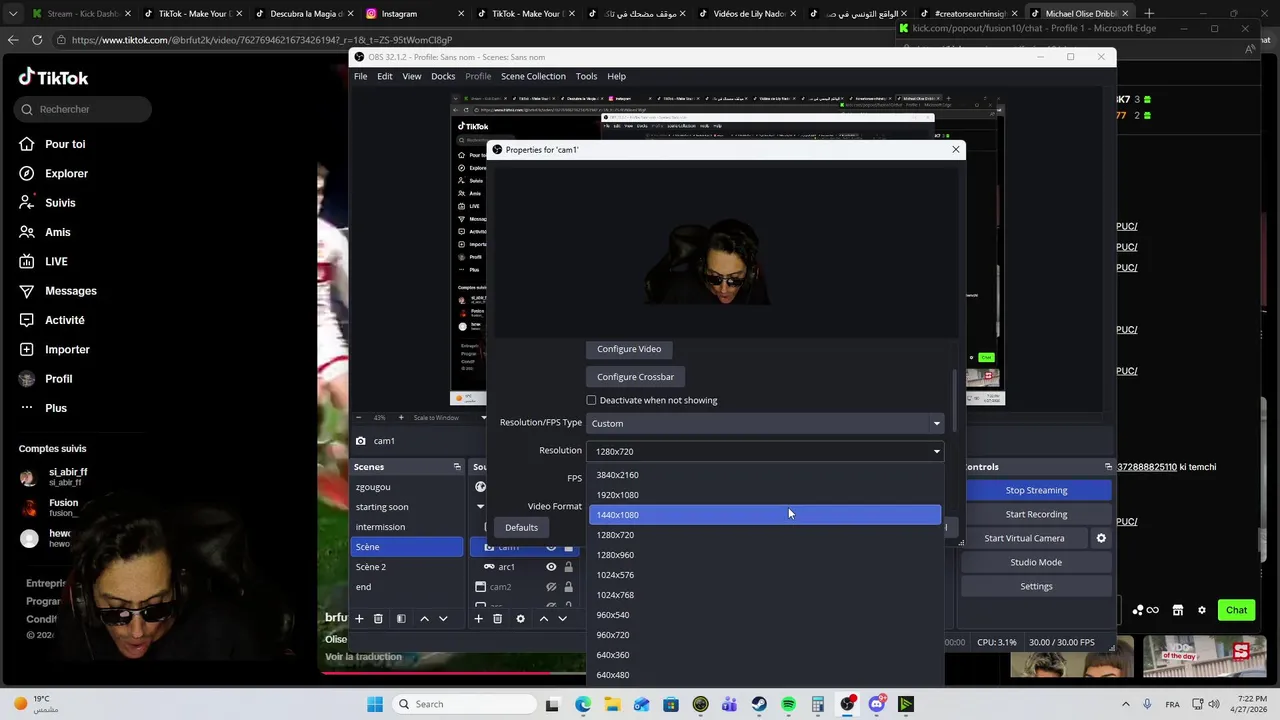Float the Controls dock with its header icon
The image size is (1280, 720).
[x=1108, y=467]
